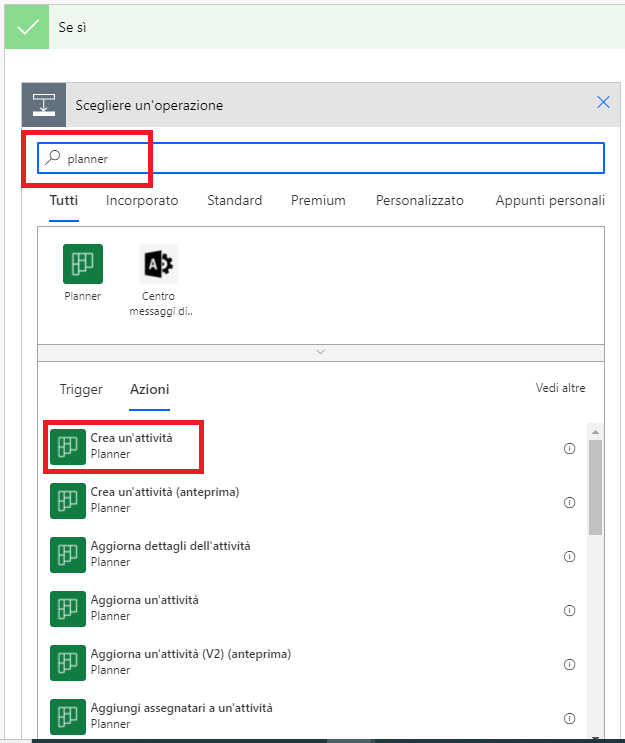Select Aggiungi assegnatari a un'attività text
625x743 pixels.
pyautogui.click(x=181, y=708)
